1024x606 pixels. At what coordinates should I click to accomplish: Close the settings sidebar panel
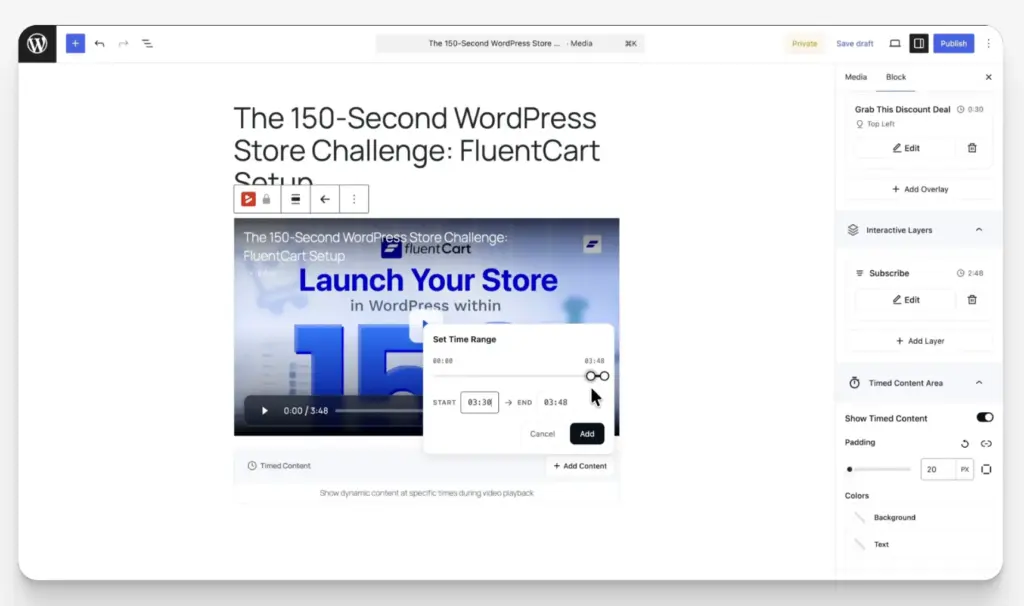[989, 77]
